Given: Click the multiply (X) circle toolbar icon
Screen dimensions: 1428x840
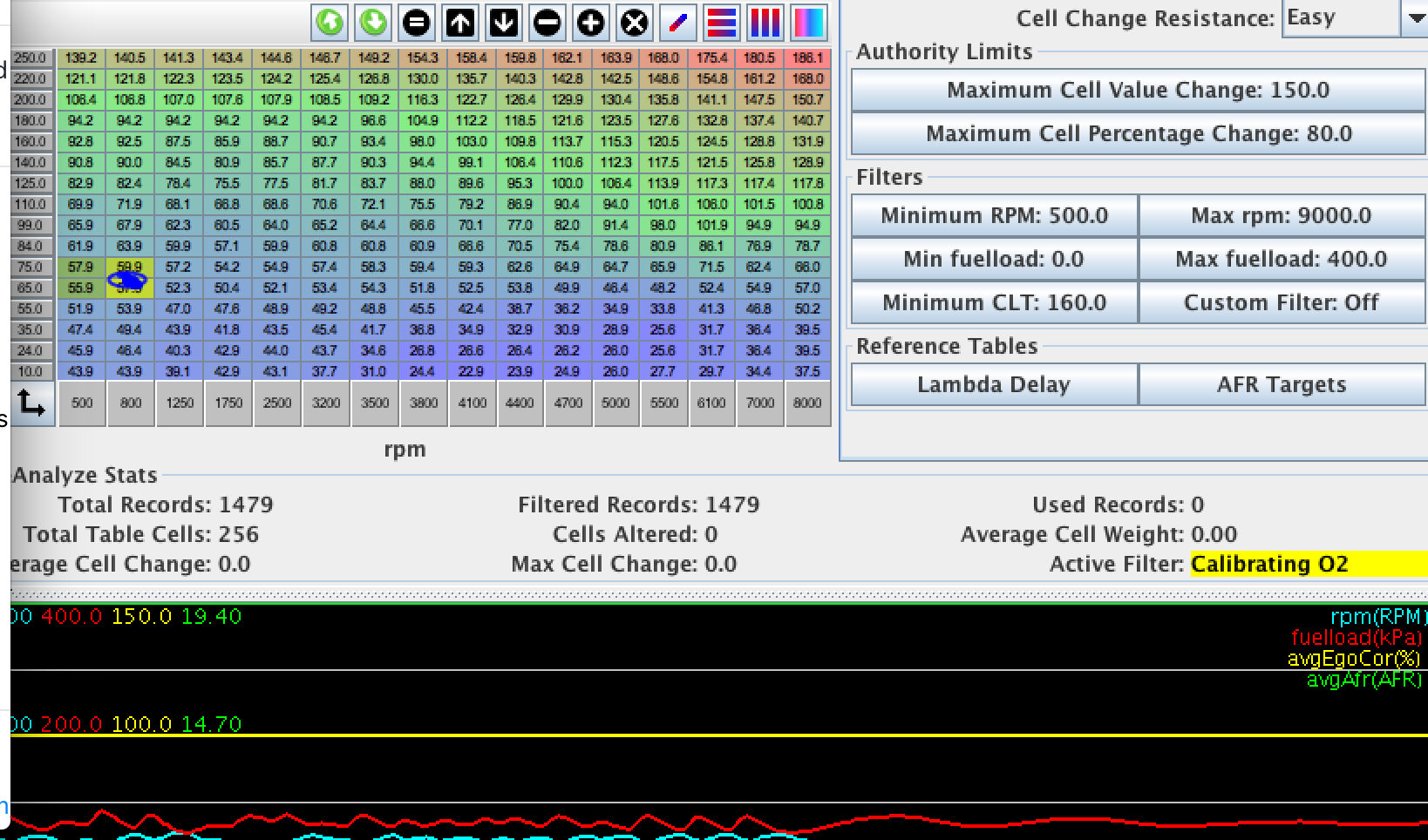Looking at the screenshot, I should tap(635, 22).
